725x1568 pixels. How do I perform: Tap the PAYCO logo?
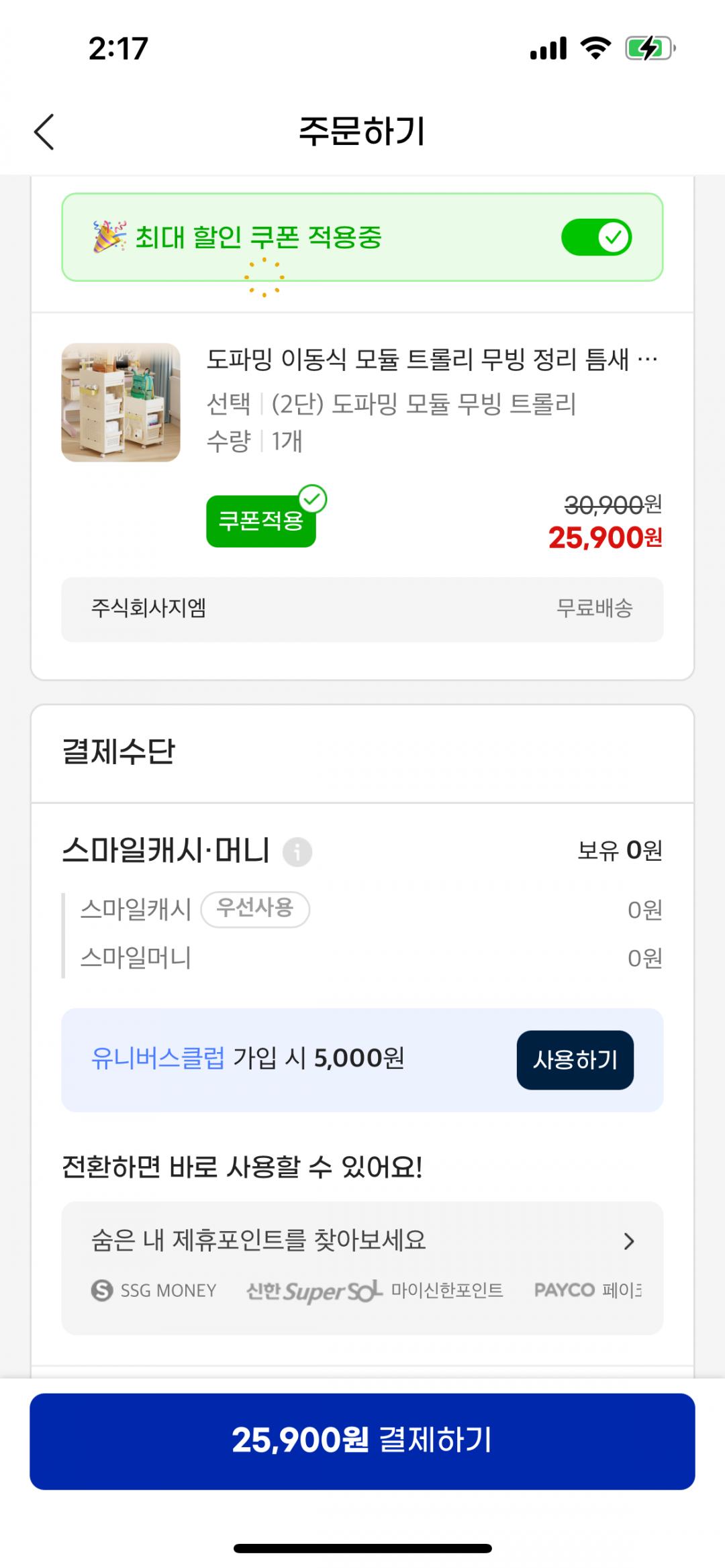565,1290
